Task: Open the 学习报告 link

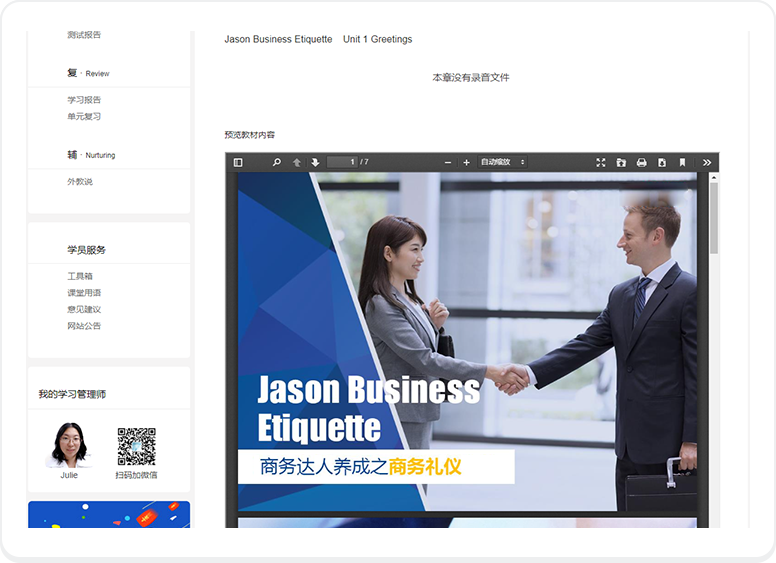Action: (84, 100)
